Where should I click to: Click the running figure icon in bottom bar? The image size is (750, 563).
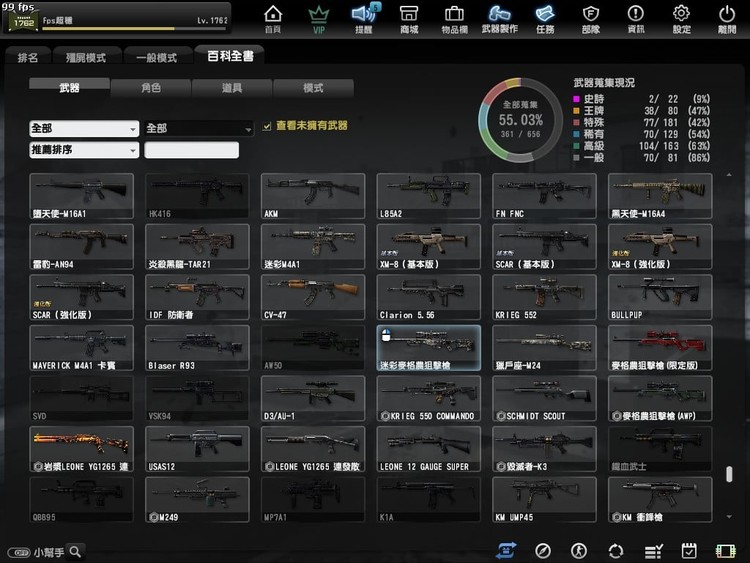(579, 551)
